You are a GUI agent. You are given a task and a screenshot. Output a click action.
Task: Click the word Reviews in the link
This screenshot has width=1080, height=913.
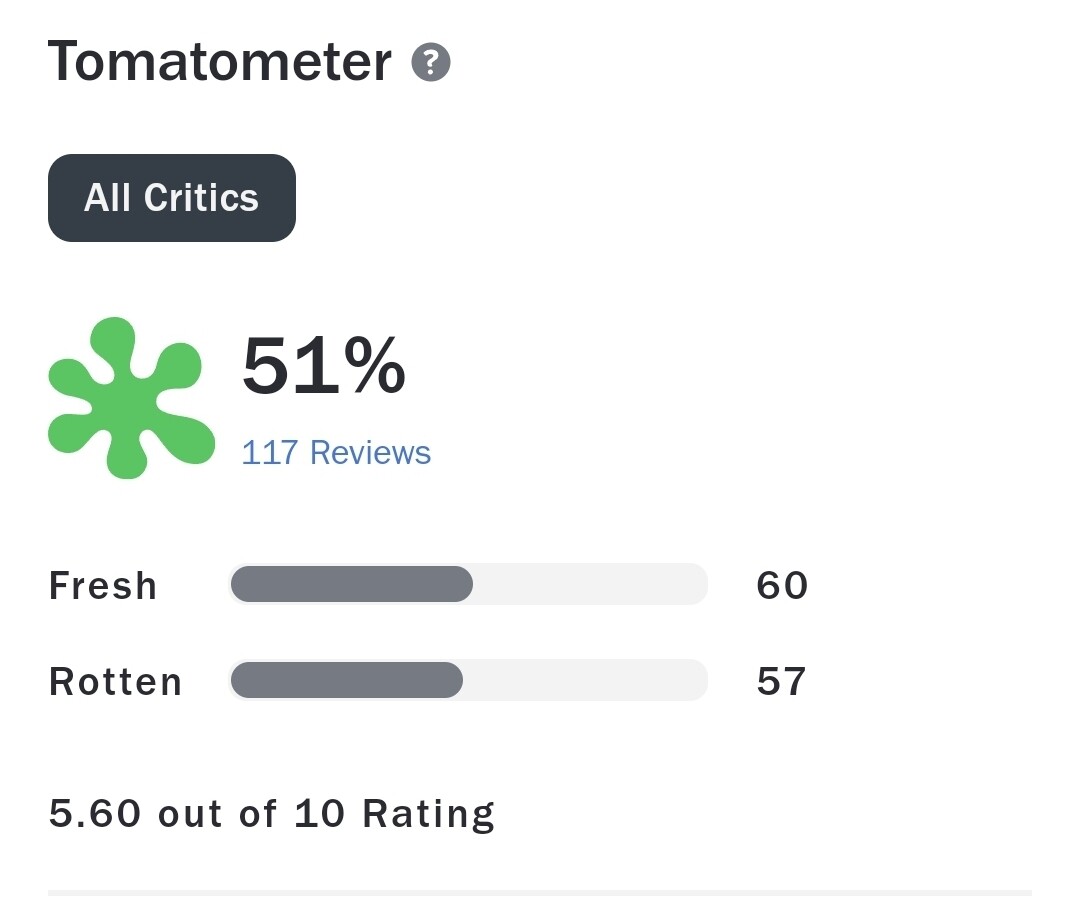(370, 452)
